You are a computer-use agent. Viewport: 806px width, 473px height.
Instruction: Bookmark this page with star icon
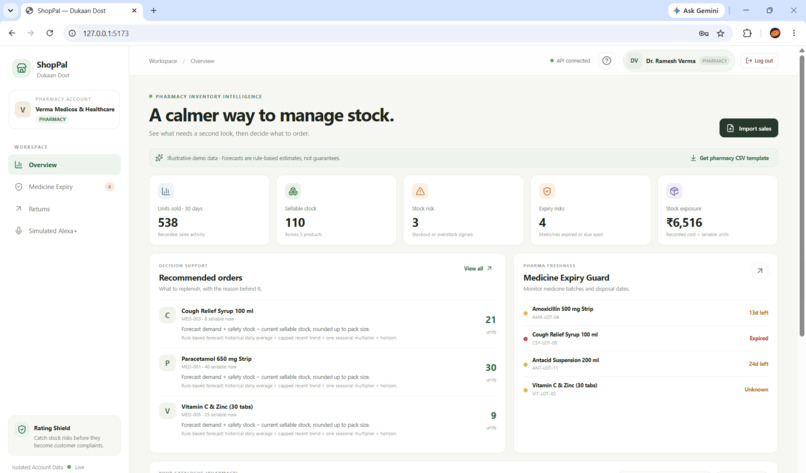(721, 33)
